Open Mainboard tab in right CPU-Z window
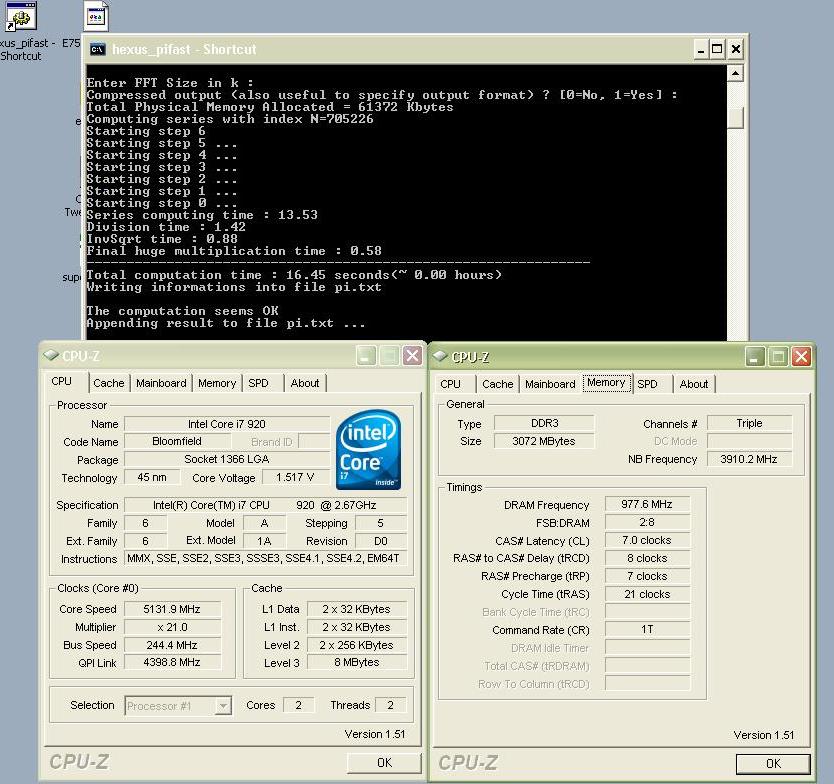Image resolution: width=834 pixels, height=784 pixels. click(x=550, y=384)
